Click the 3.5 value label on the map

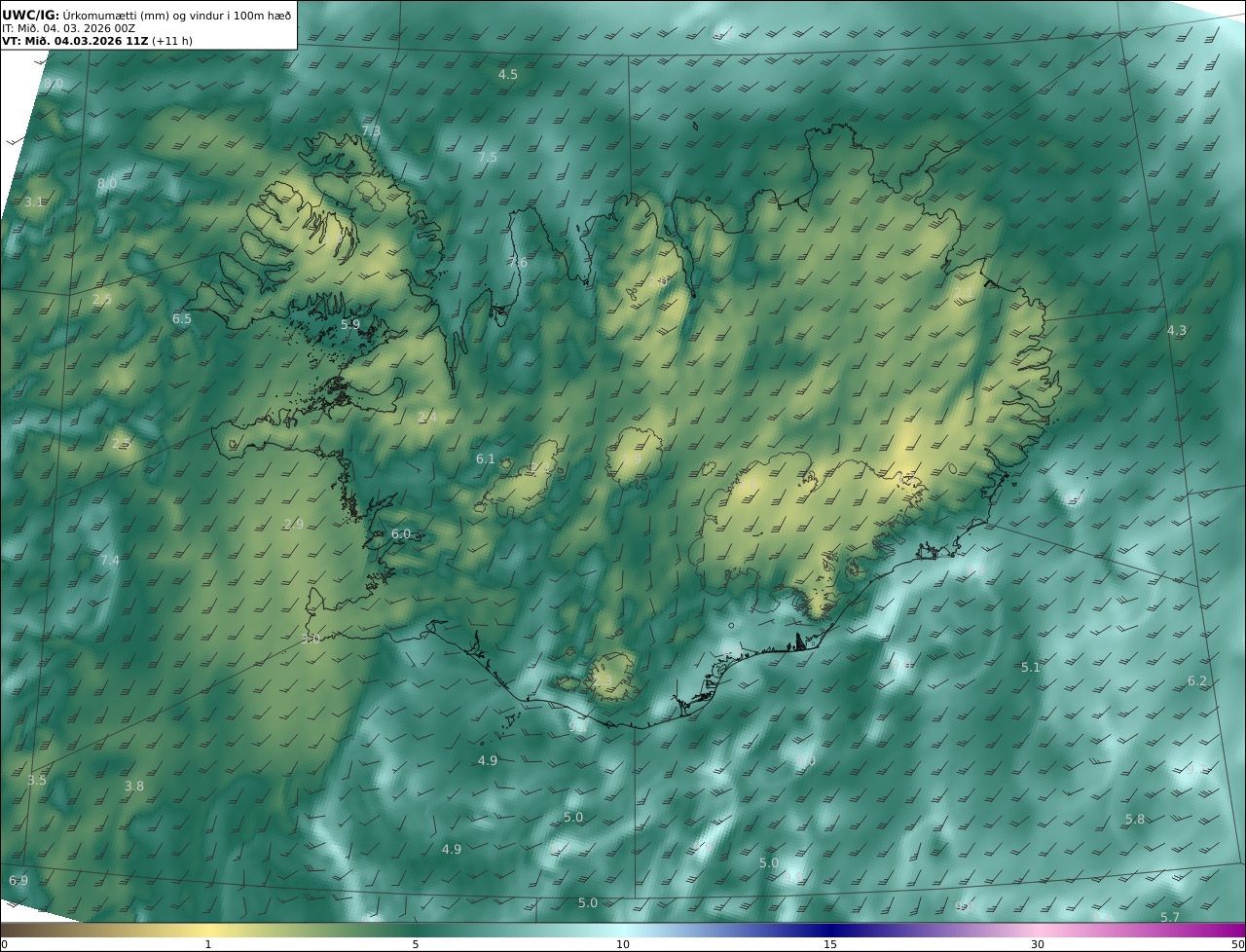pos(37,781)
